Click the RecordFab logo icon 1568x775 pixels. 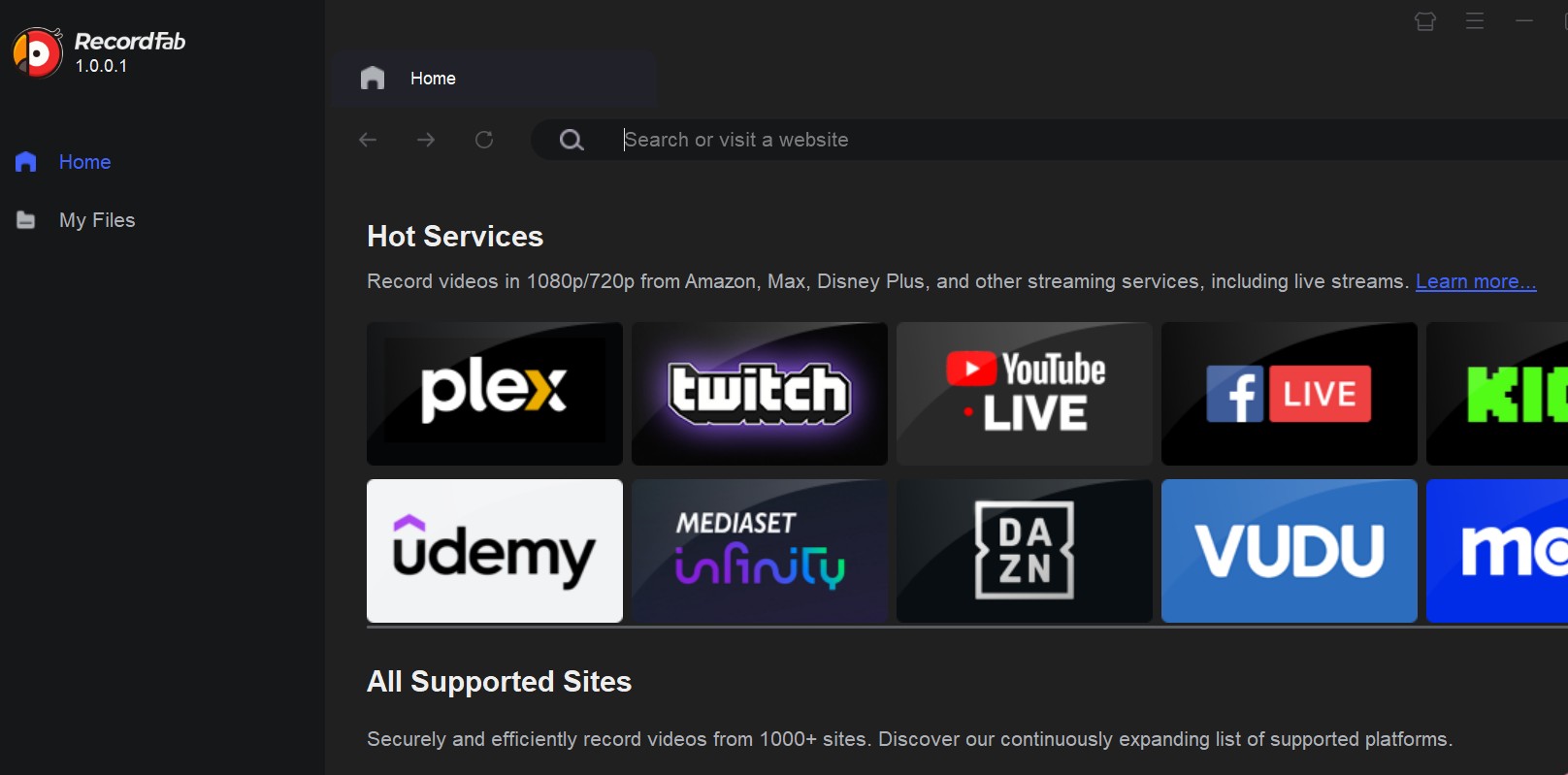38,52
